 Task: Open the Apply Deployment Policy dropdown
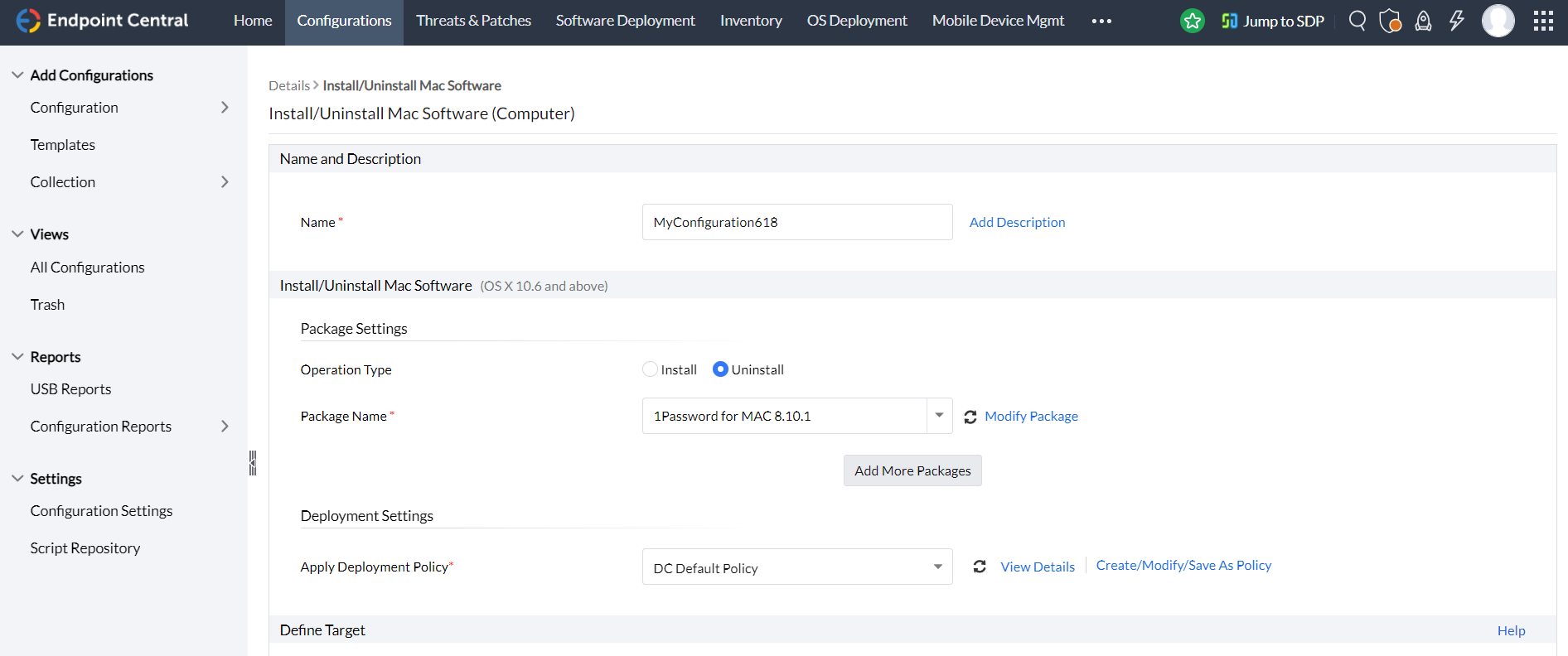click(x=937, y=567)
